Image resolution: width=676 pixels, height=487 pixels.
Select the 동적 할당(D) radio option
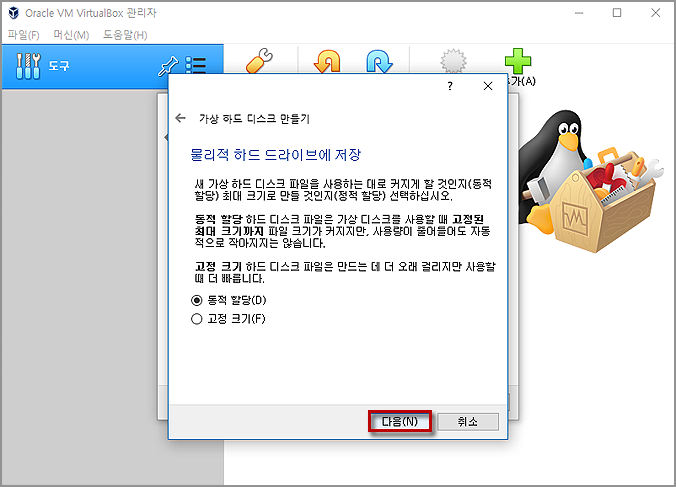[x=228, y=300]
